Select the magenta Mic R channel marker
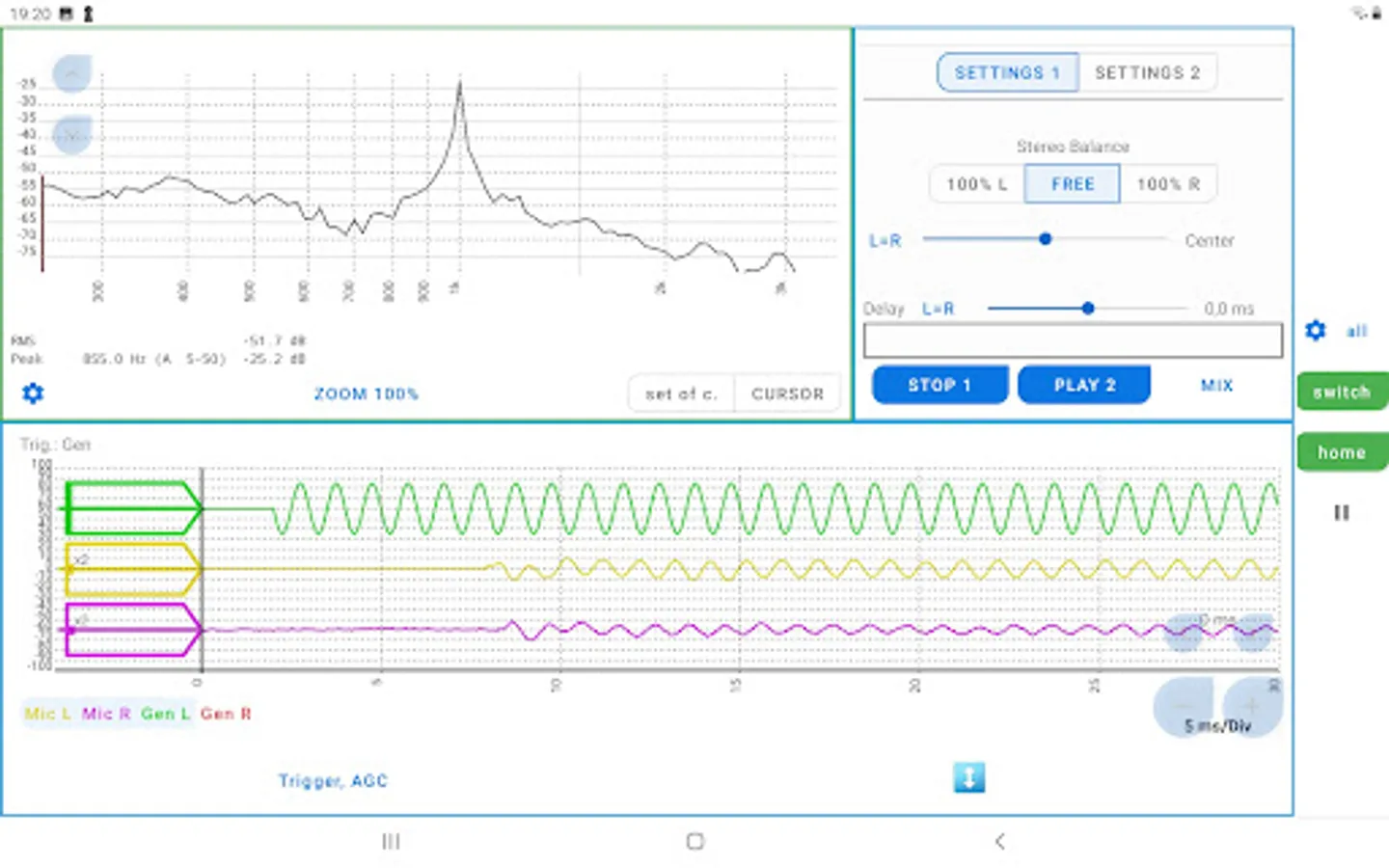The image size is (1389, 868). [x=132, y=630]
